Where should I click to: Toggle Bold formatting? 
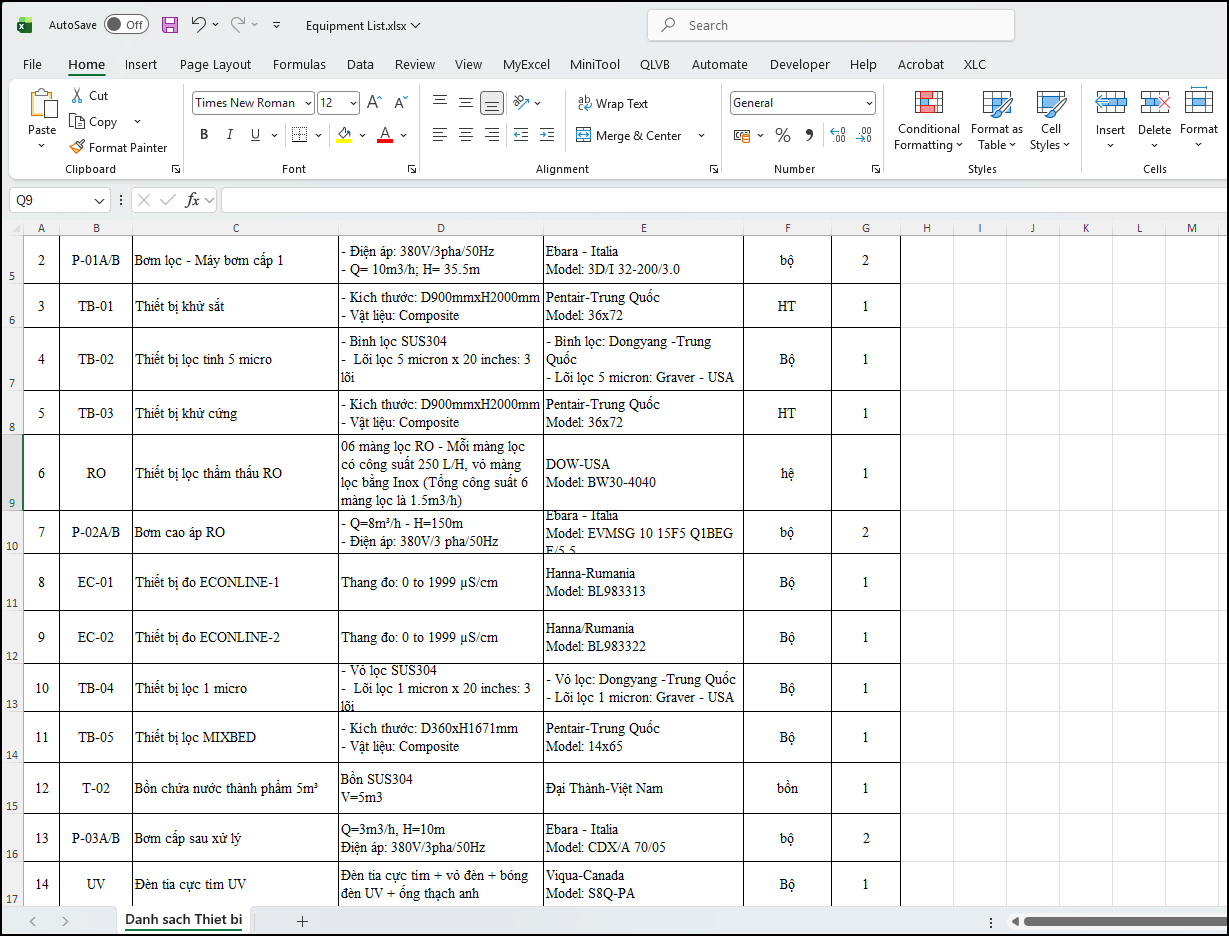(204, 135)
